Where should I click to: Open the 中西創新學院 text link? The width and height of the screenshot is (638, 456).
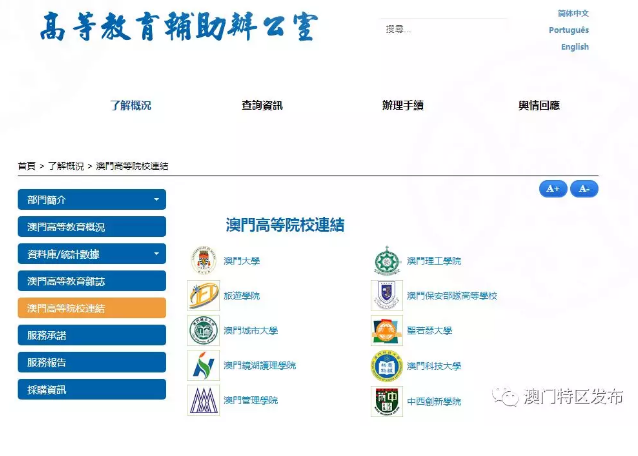tap(434, 401)
